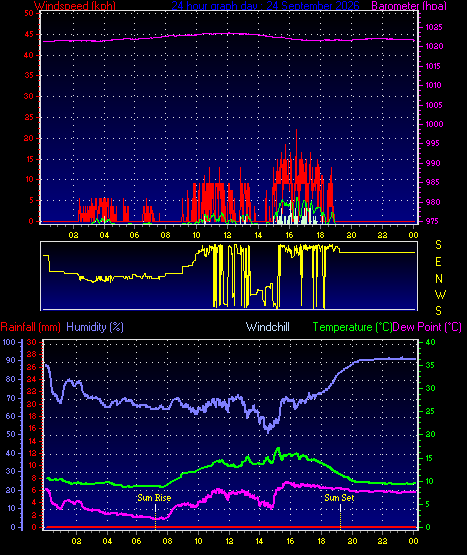Click the 50 value on windspeed axis
This screenshot has height=555, width=467.
(x=29, y=13)
